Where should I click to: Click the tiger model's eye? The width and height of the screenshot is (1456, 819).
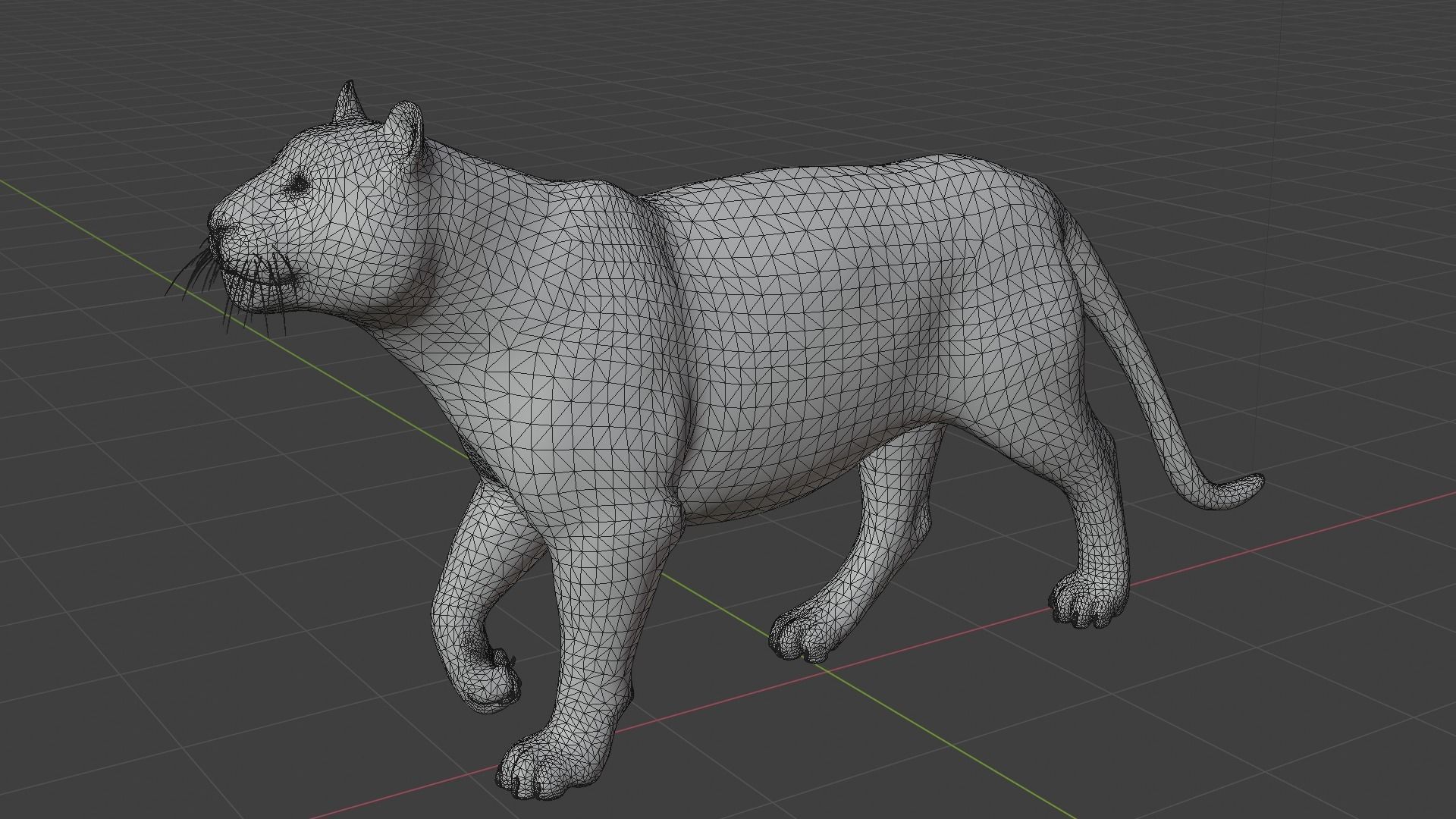pos(297,183)
